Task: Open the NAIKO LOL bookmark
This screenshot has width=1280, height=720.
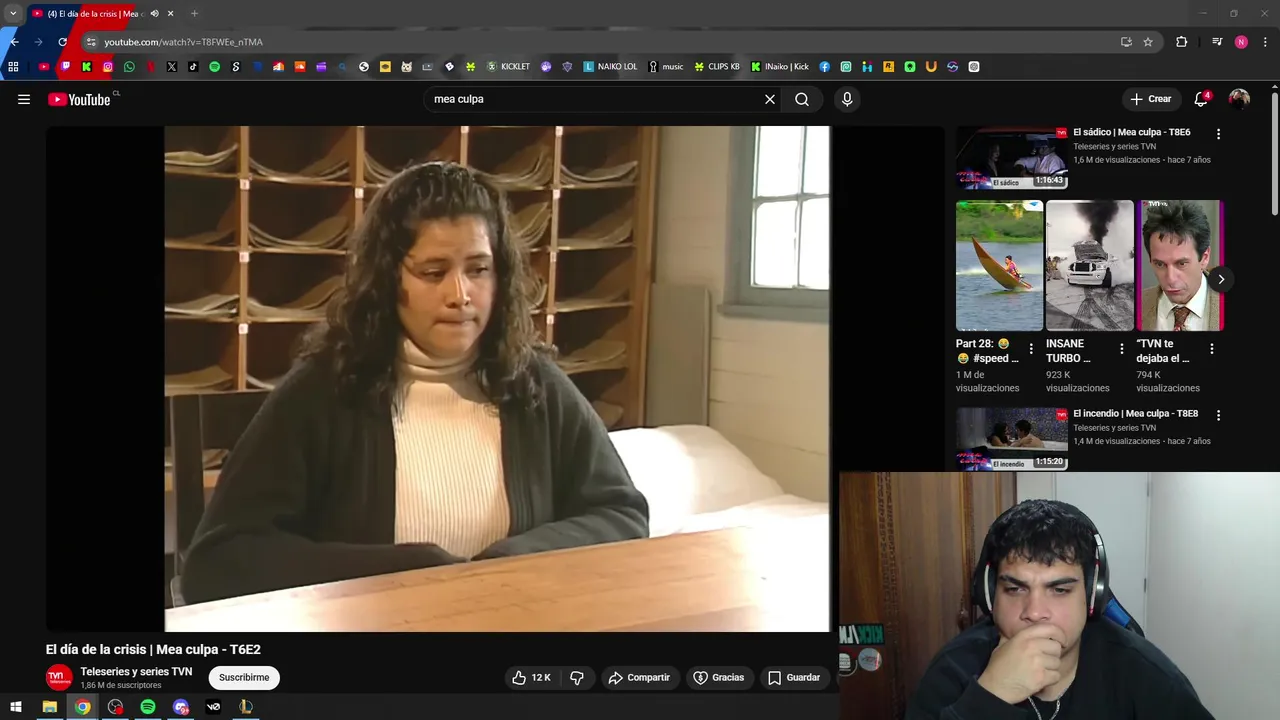Action: coord(610,67)
